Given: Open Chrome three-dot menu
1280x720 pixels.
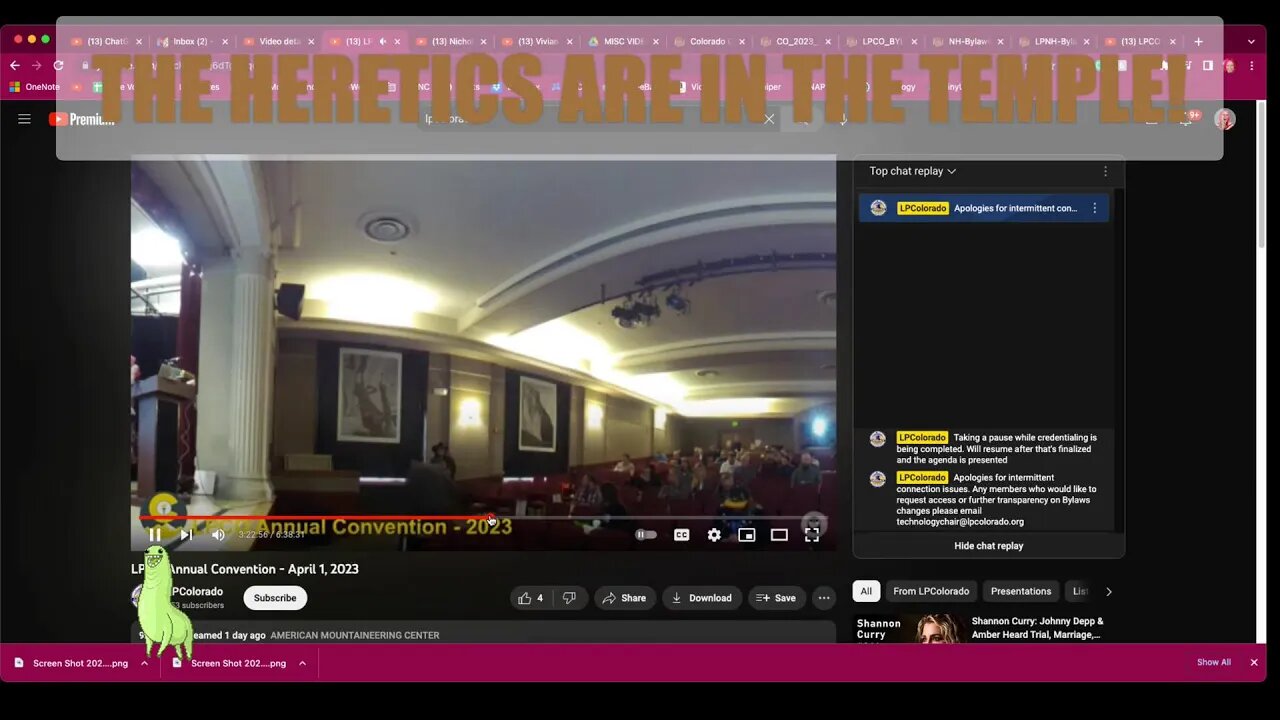Looking at the screenshot, I should (1252, 65).
